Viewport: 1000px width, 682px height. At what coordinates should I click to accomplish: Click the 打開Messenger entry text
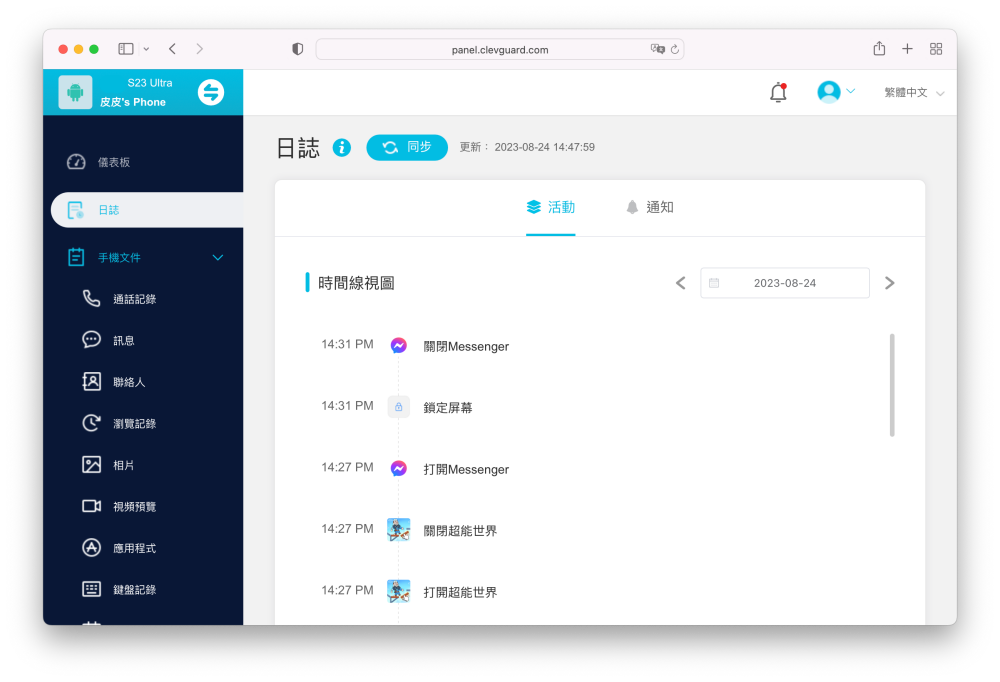[x=466, y=470]
